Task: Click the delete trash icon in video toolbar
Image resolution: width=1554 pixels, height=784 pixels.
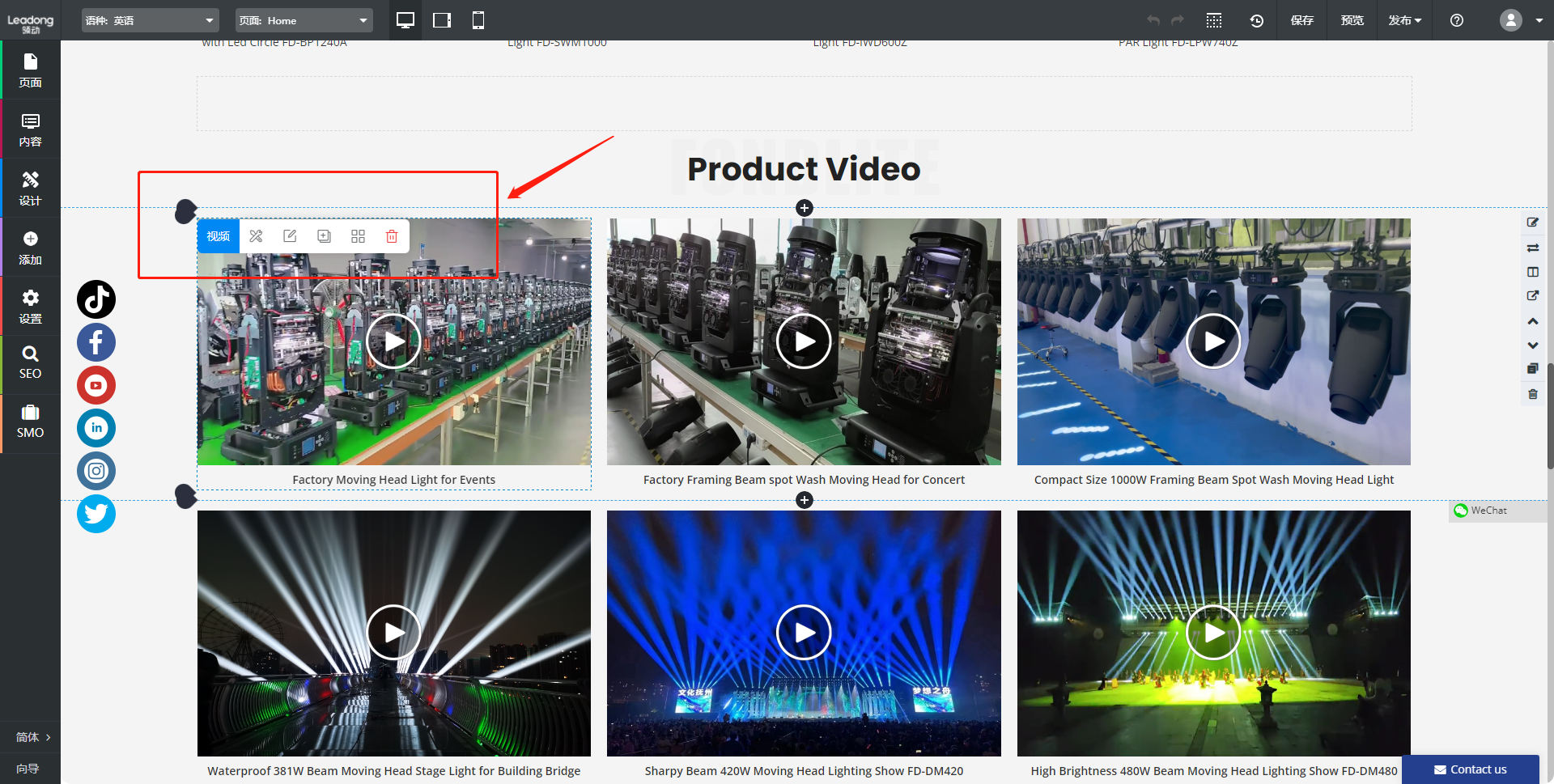Action: (x=392, y=236)
